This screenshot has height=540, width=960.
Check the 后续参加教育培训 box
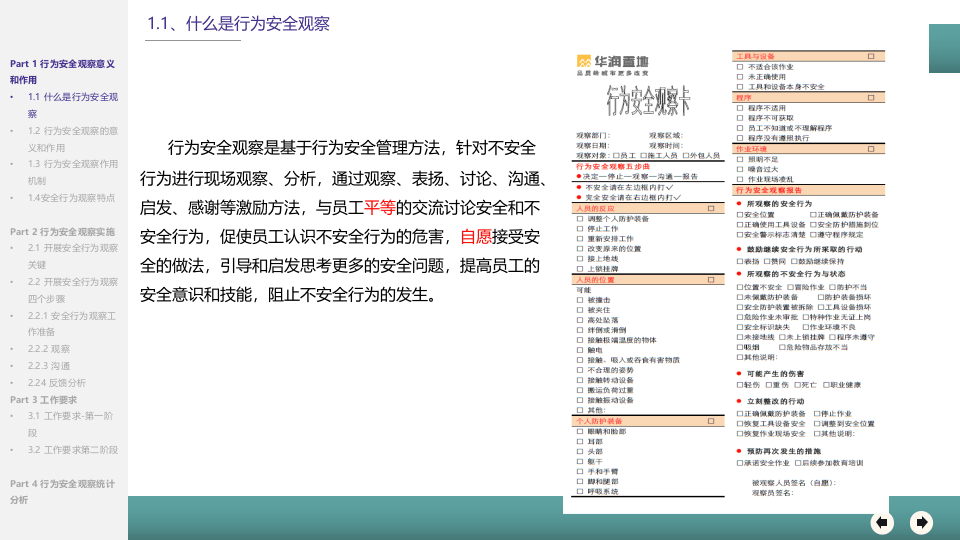pos(798,463)
